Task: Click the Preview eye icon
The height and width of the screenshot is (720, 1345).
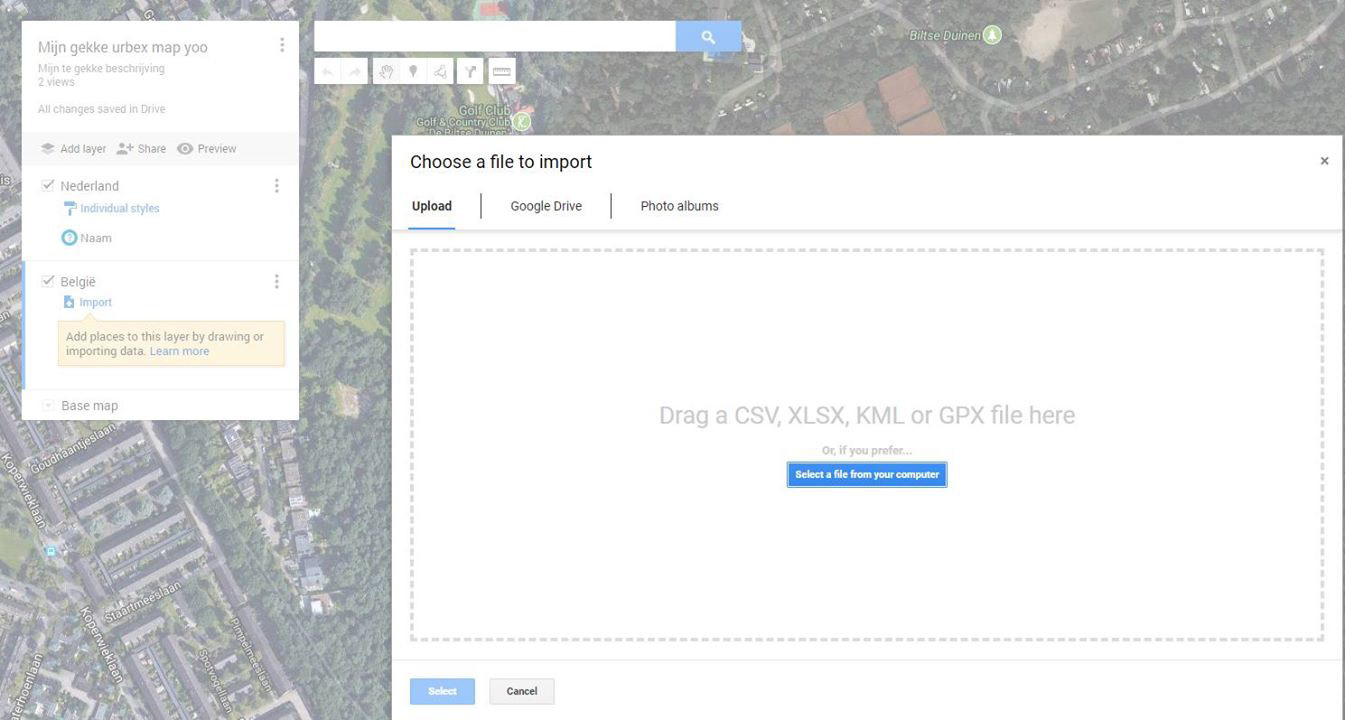Action: point(185,148)
